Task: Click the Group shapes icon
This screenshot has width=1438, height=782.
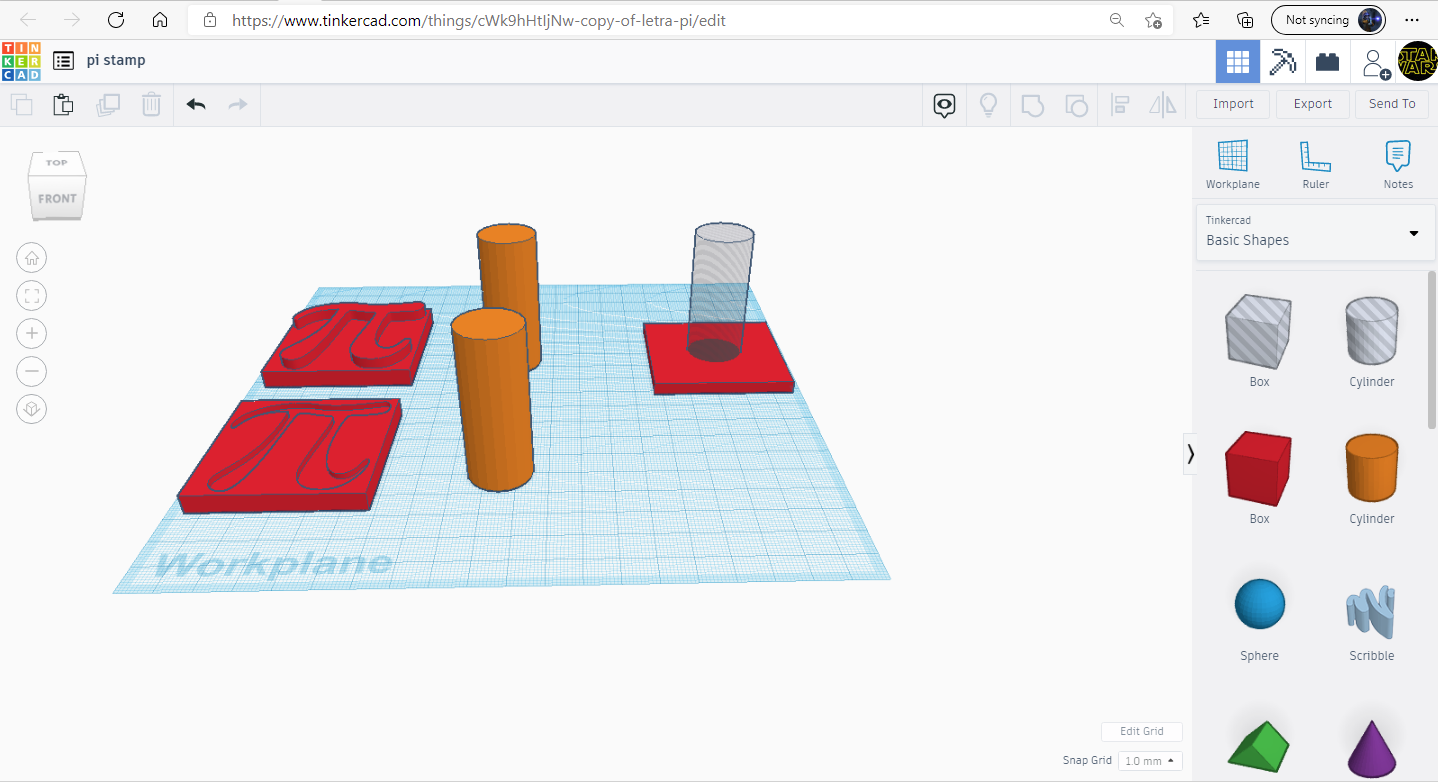Action: pyautogui.click(x=1032, y=105)
